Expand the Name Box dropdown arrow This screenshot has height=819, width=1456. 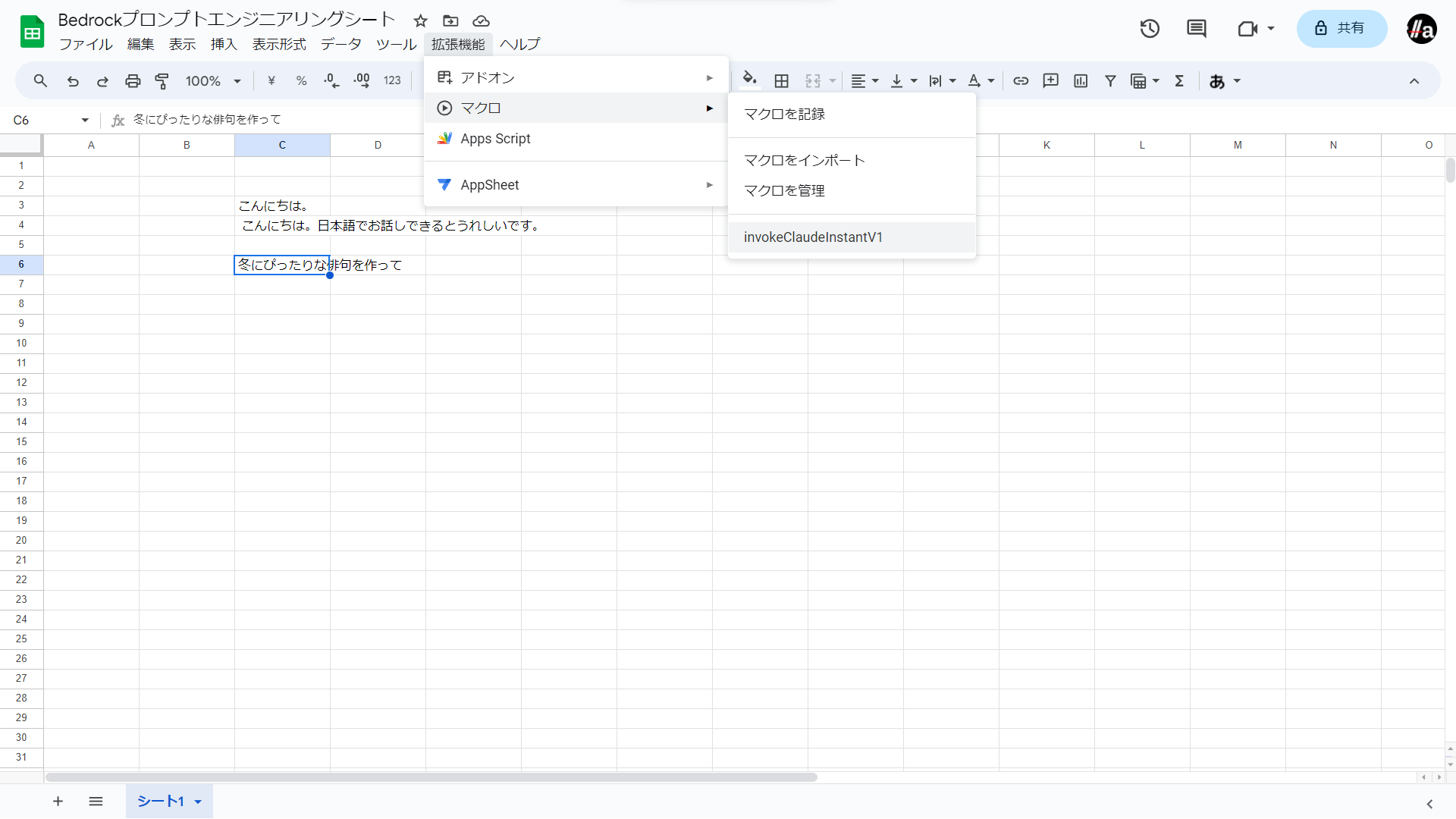(x=85, y=120)
